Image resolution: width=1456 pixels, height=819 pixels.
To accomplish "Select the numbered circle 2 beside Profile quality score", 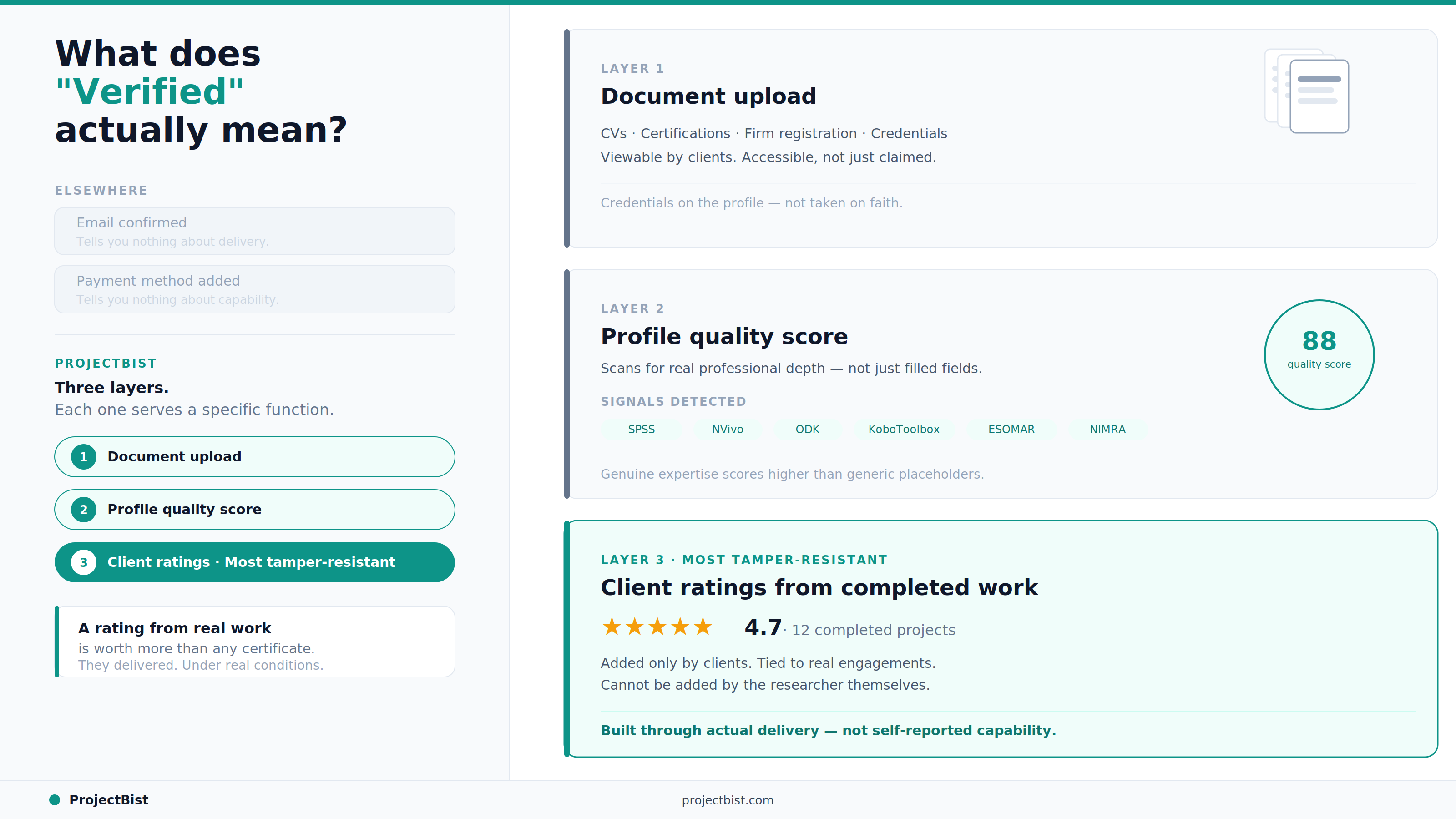I will (x=83, y=509).
